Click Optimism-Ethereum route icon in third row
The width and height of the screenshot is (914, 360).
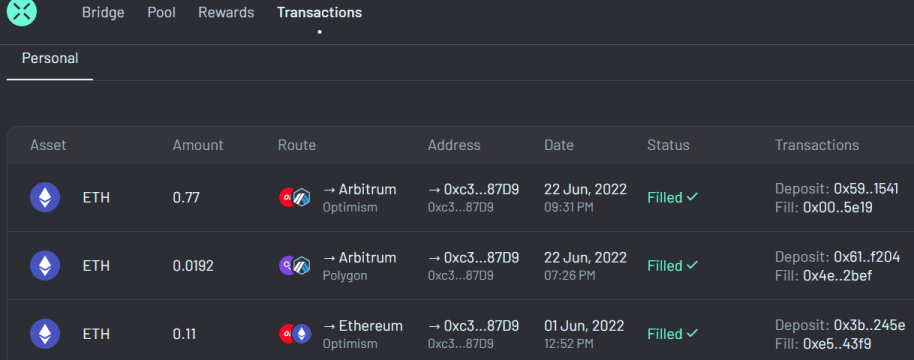(295, 334)
